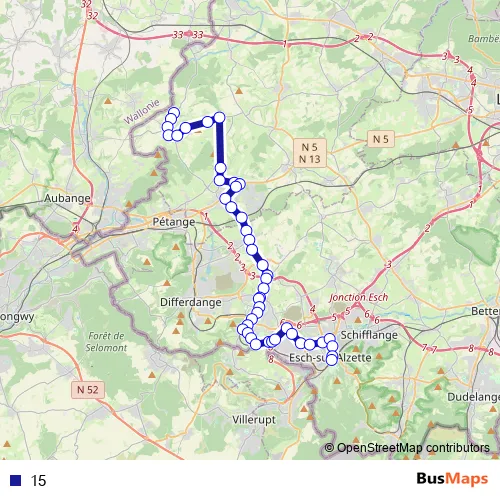The image size is (500, 500).
Task: Click the Aubange town label
Action: (67, 198)
